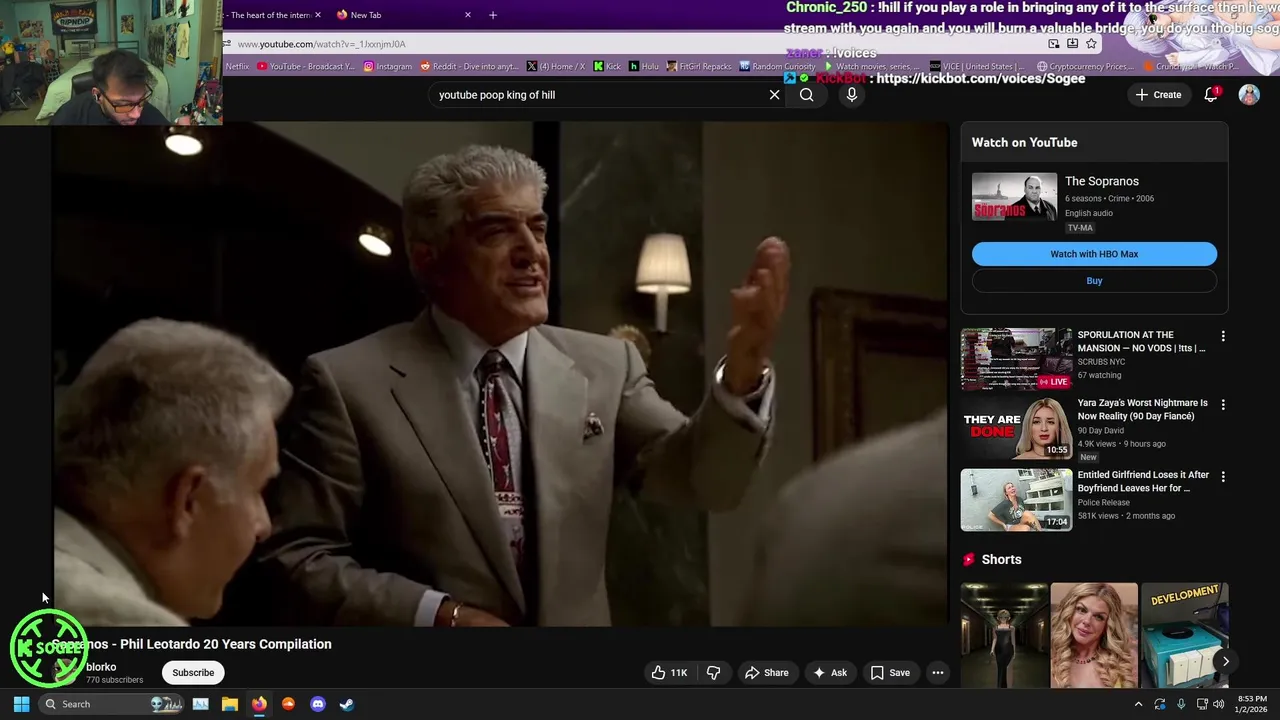Screen dimensions: 1280x720
Task: Open the Instagram bookmark
Action: (388, 66)
